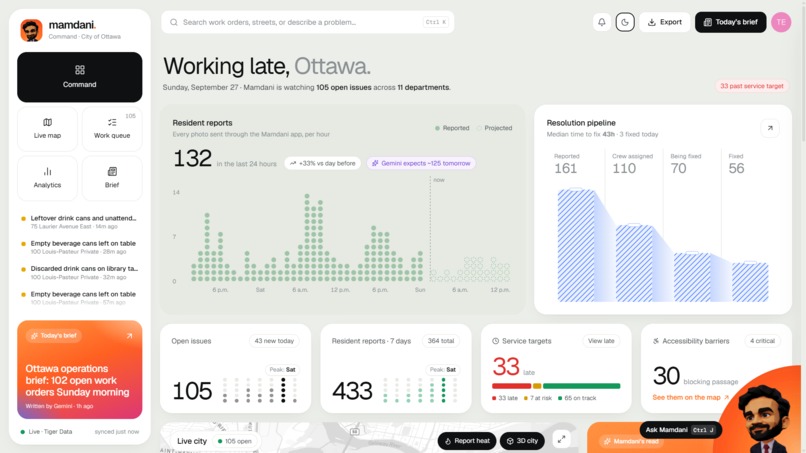This screenshot has height=453, width=806.
Task: Toggle dark mode moon button
Action: coord(625,22)
